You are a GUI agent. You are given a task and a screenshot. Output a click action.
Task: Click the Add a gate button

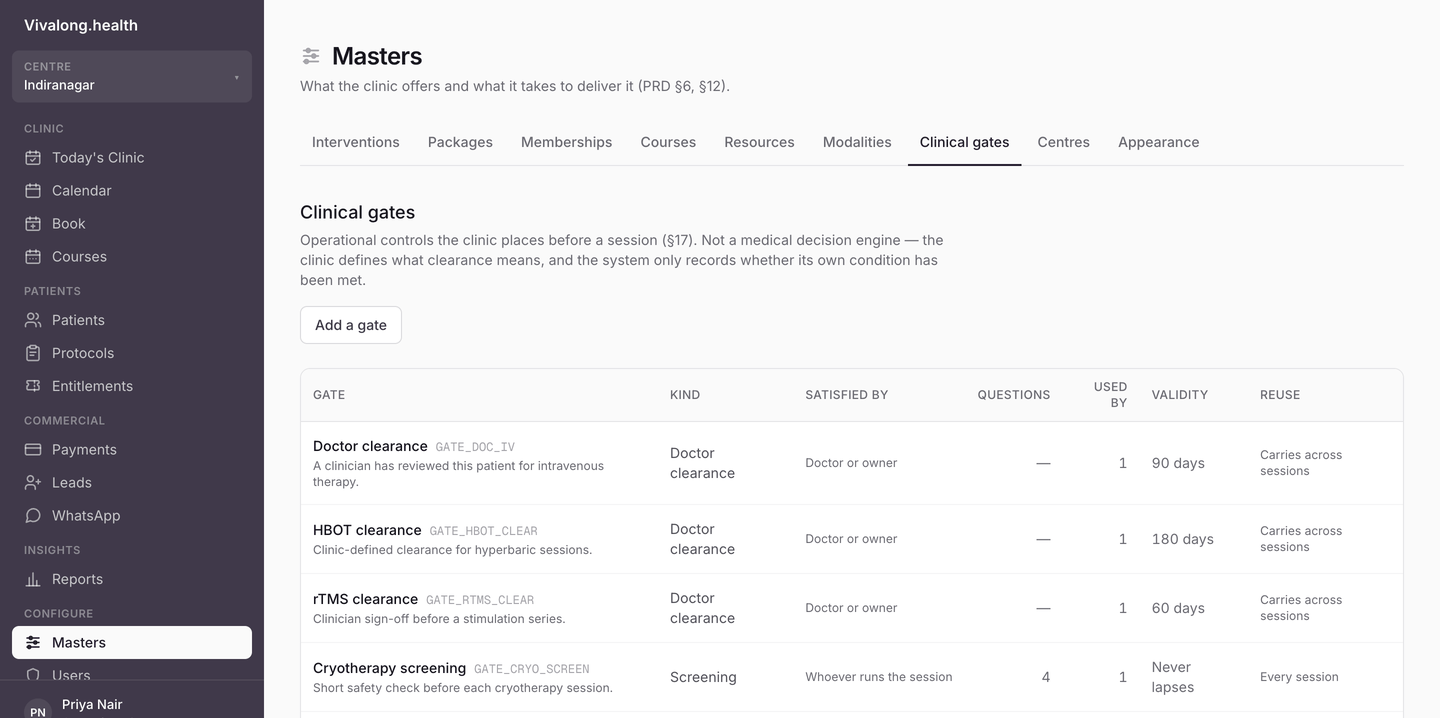[x=351, y=325]
